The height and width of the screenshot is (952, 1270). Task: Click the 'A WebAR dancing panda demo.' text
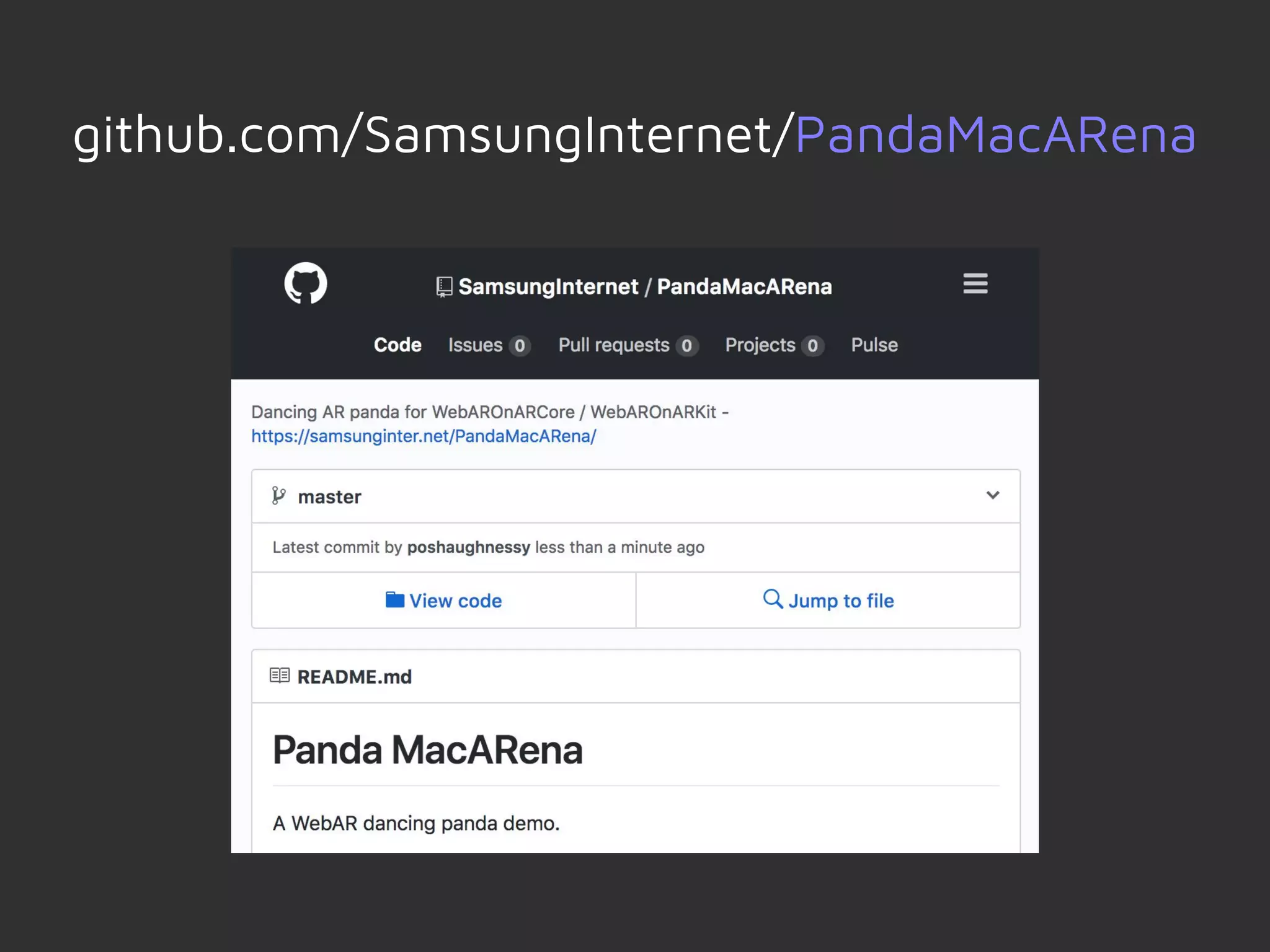click(x=416, y=823)
